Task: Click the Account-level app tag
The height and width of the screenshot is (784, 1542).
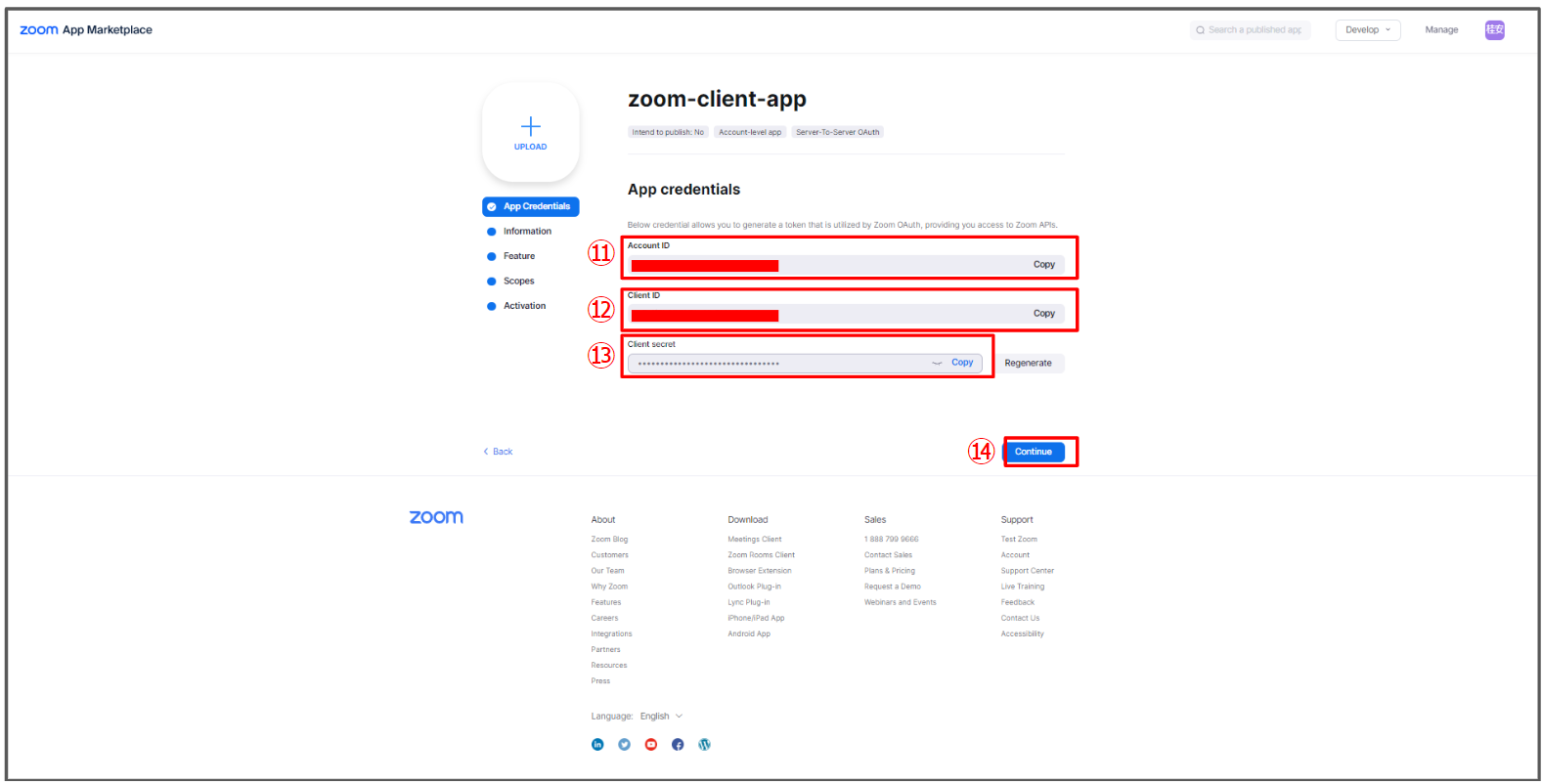Action: click(x=750, y=132)
